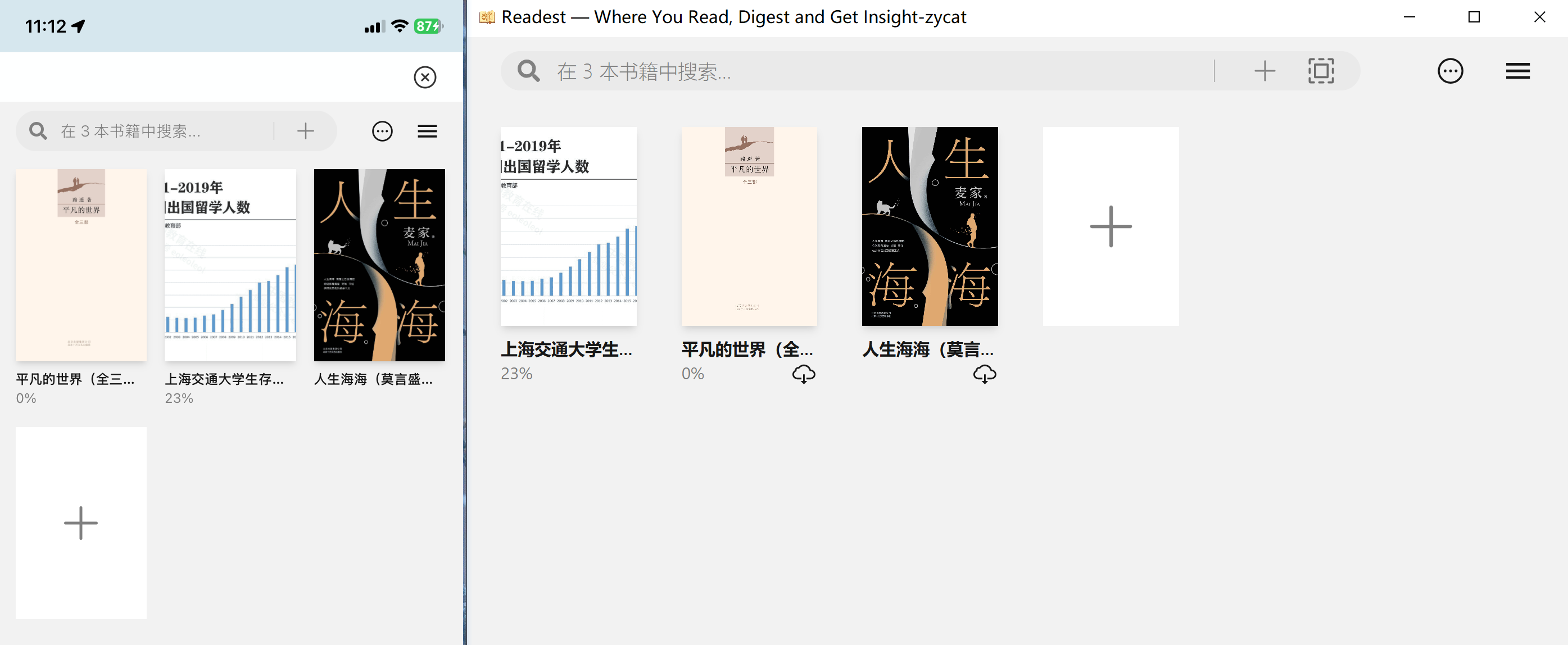Click the 0% progress label in desktop library
Viewport: 1568px width, 645px height.
tap(693, 374)
